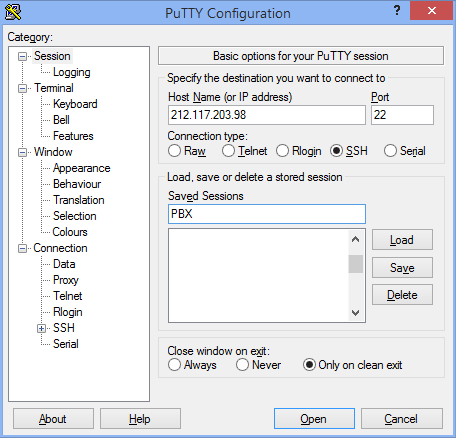Collapse the Window tree node
Viewport: 456px width, 438px height.
point(22,152)
